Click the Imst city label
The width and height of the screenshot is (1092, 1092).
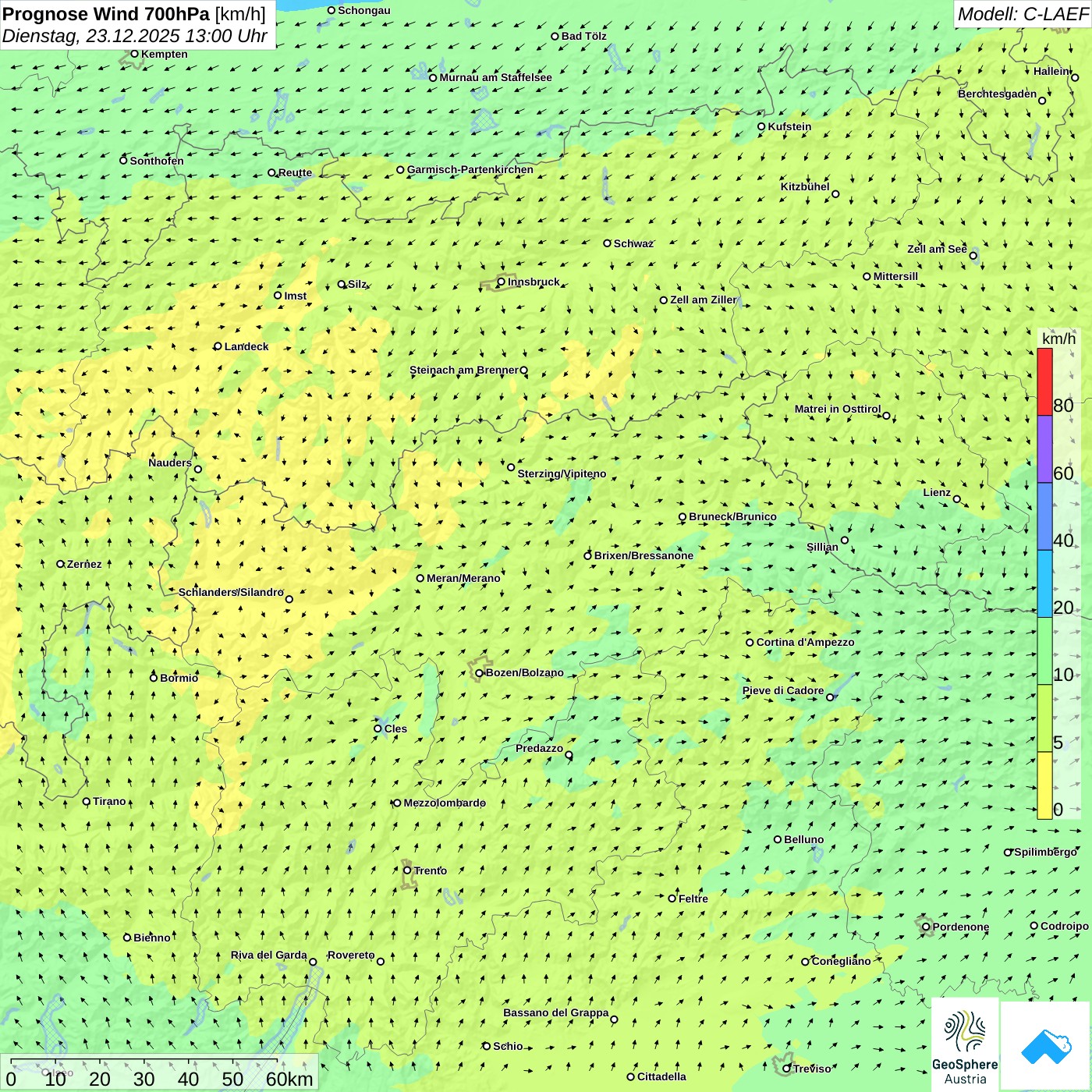[x=295, y=296]
